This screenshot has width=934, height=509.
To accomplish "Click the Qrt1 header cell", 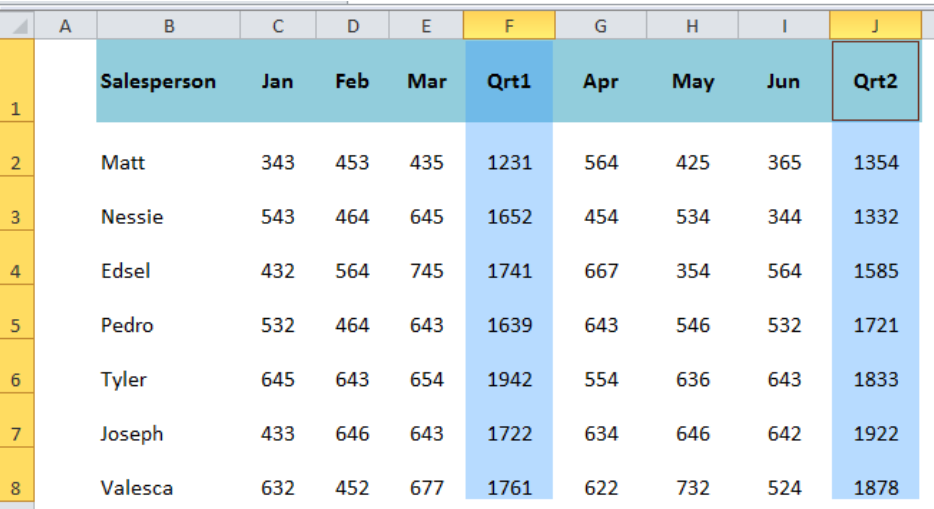I will tap(509, 81).
